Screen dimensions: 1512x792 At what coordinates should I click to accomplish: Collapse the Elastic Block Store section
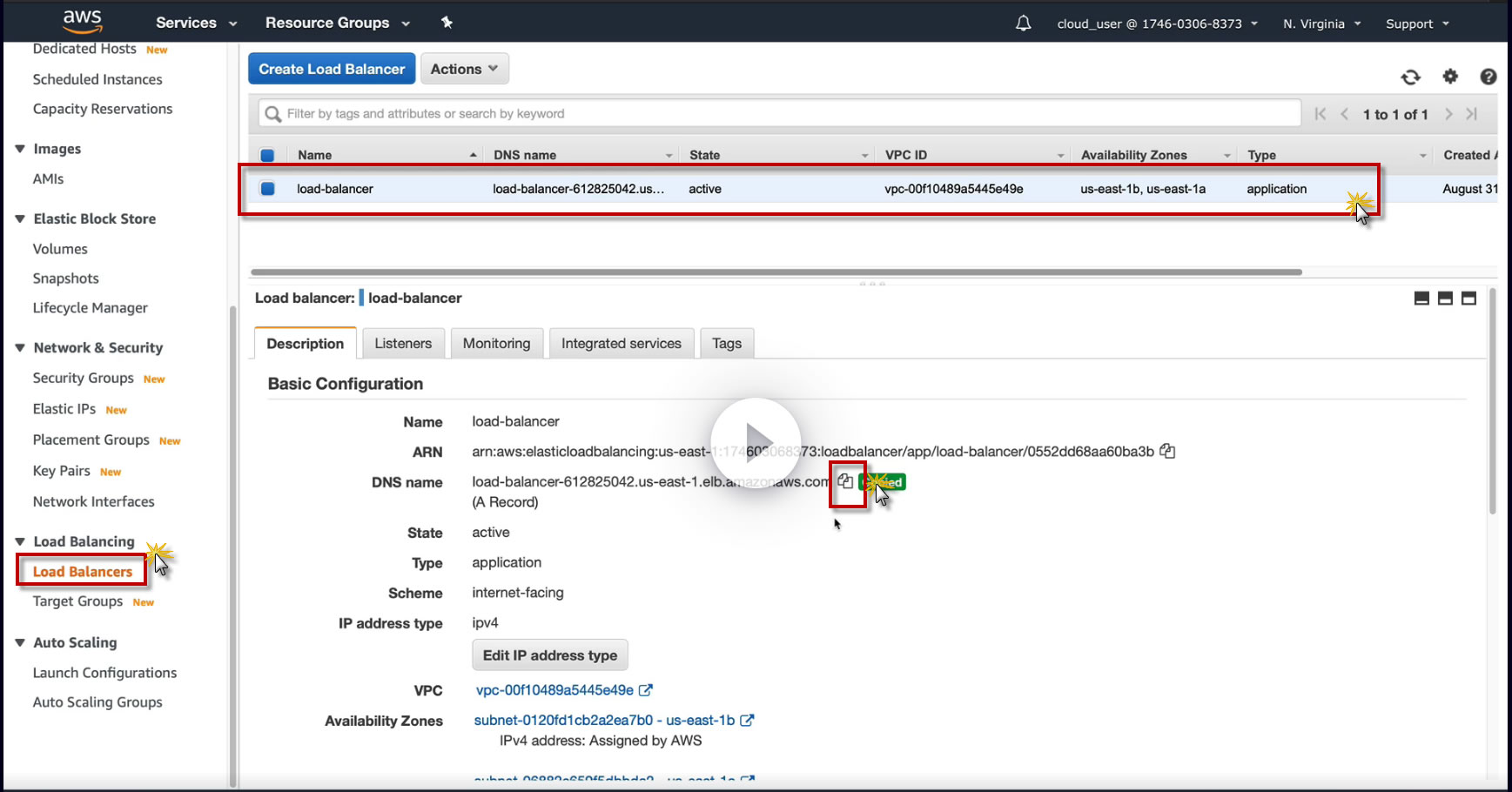[20, 219]
